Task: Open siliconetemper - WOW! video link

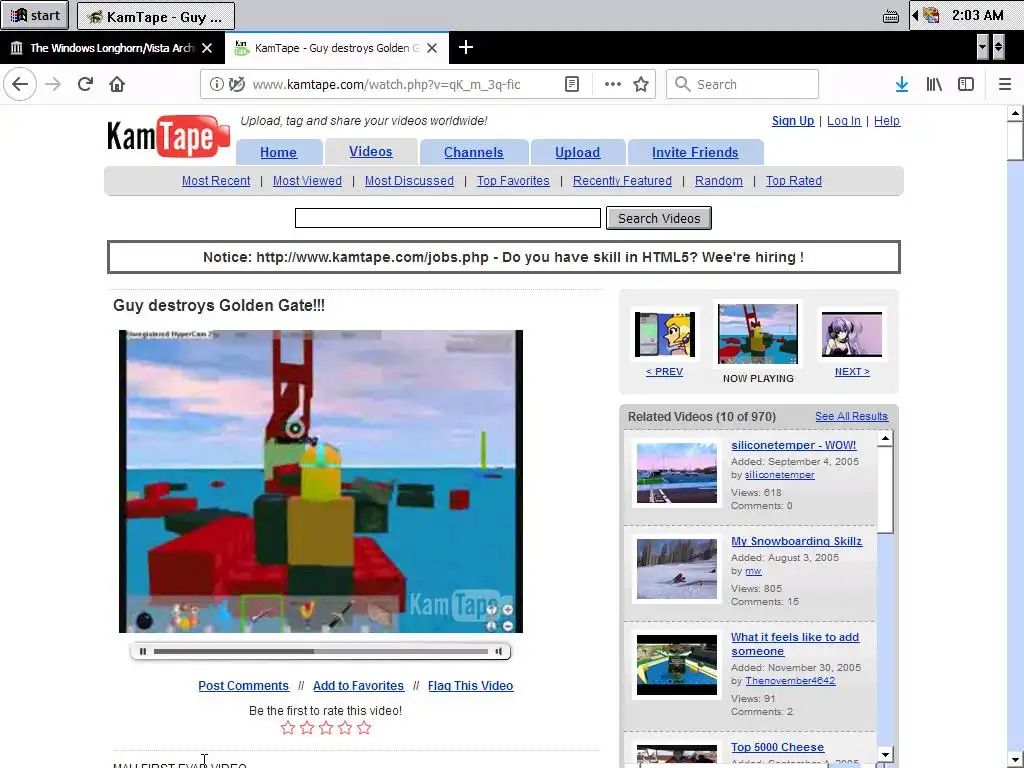Action: click(x=793, y=445)
